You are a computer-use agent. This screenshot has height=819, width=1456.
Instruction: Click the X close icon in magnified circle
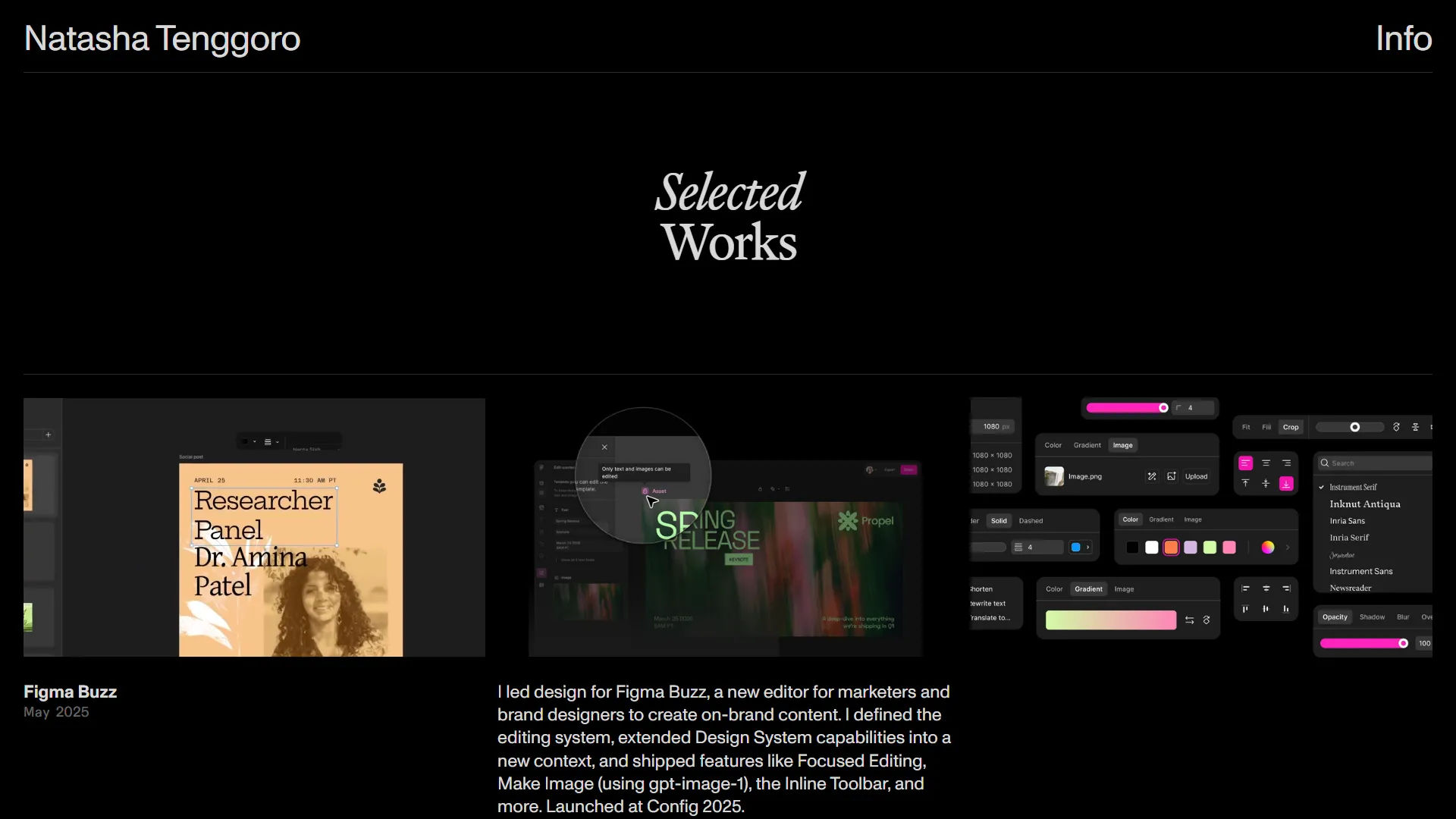tap(604, 447)
